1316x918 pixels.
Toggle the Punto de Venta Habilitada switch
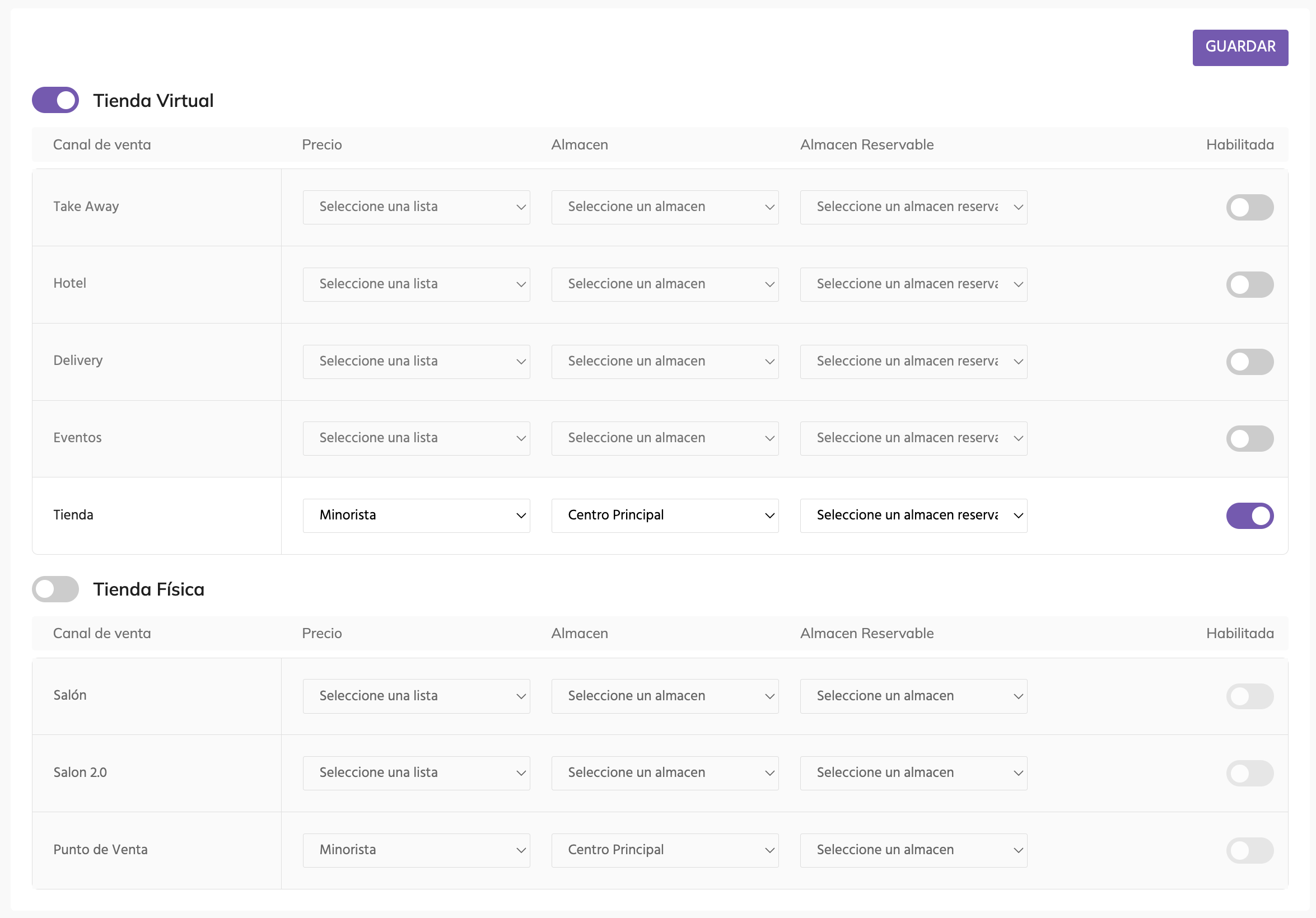pyautogui.click(x=1249, y=850)
